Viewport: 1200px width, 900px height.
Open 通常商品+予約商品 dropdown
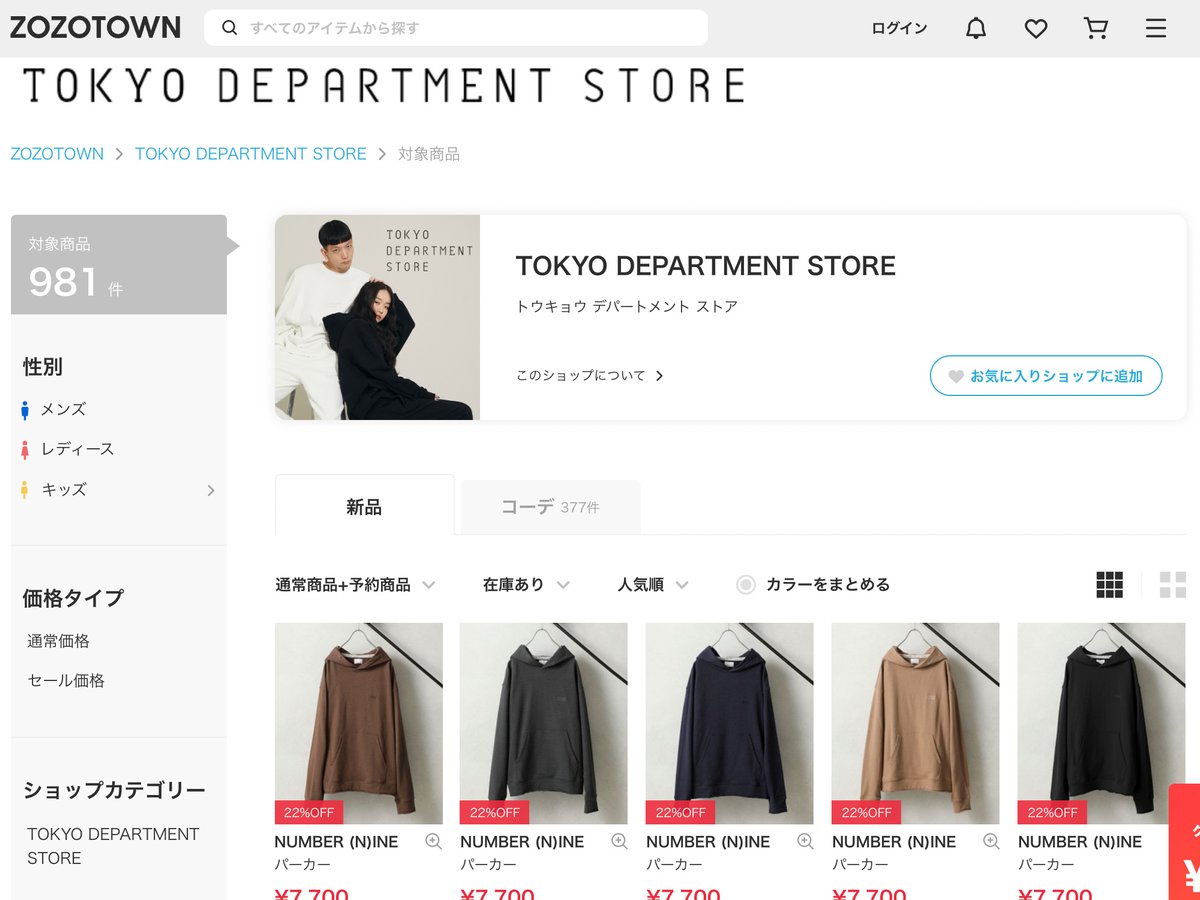355,585
